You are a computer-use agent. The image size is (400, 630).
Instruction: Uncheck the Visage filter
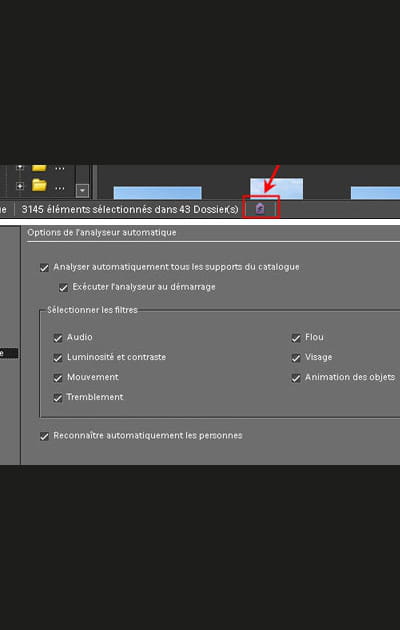[296, 358]
